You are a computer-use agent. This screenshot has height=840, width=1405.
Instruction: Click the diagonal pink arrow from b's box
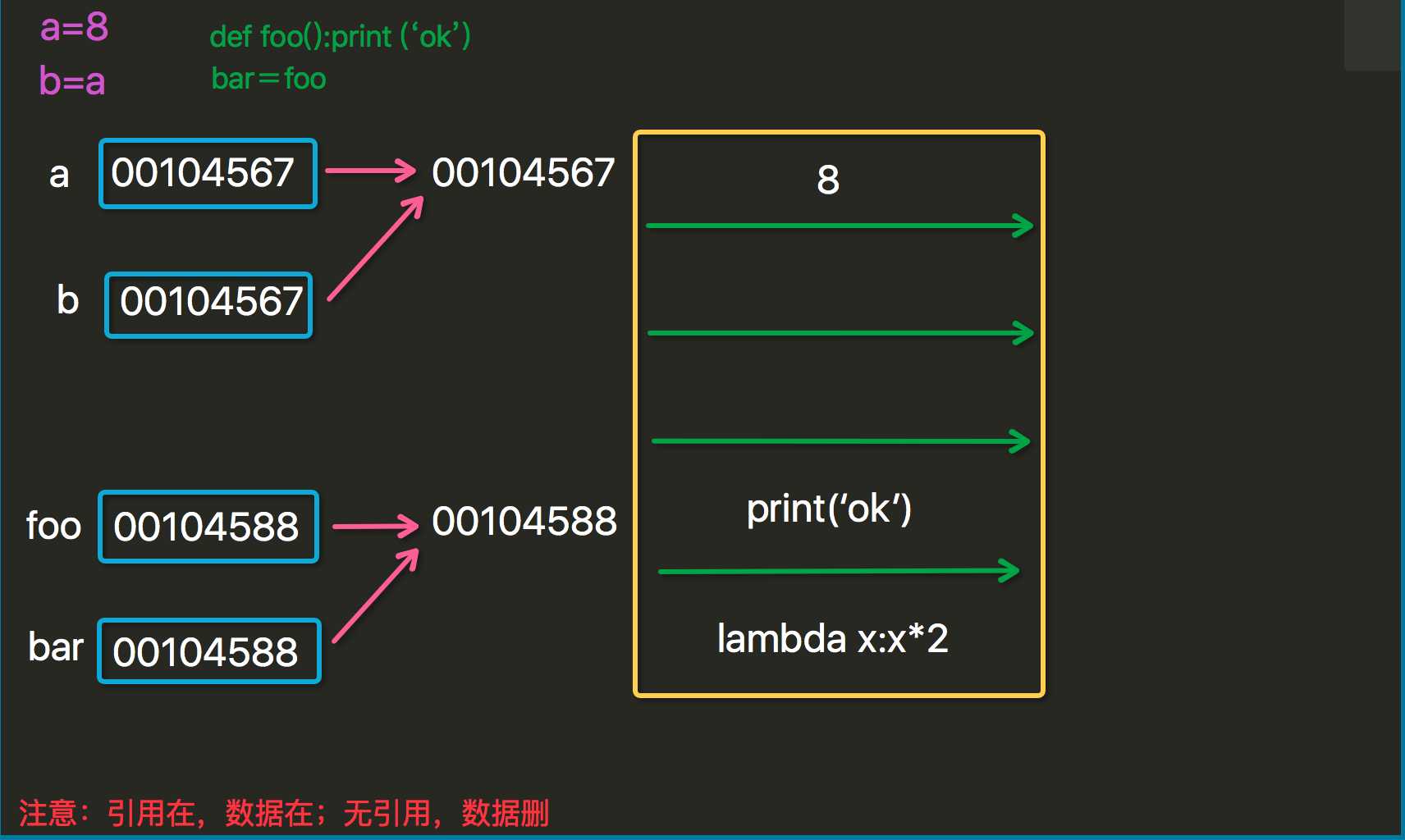click(376, 249)
